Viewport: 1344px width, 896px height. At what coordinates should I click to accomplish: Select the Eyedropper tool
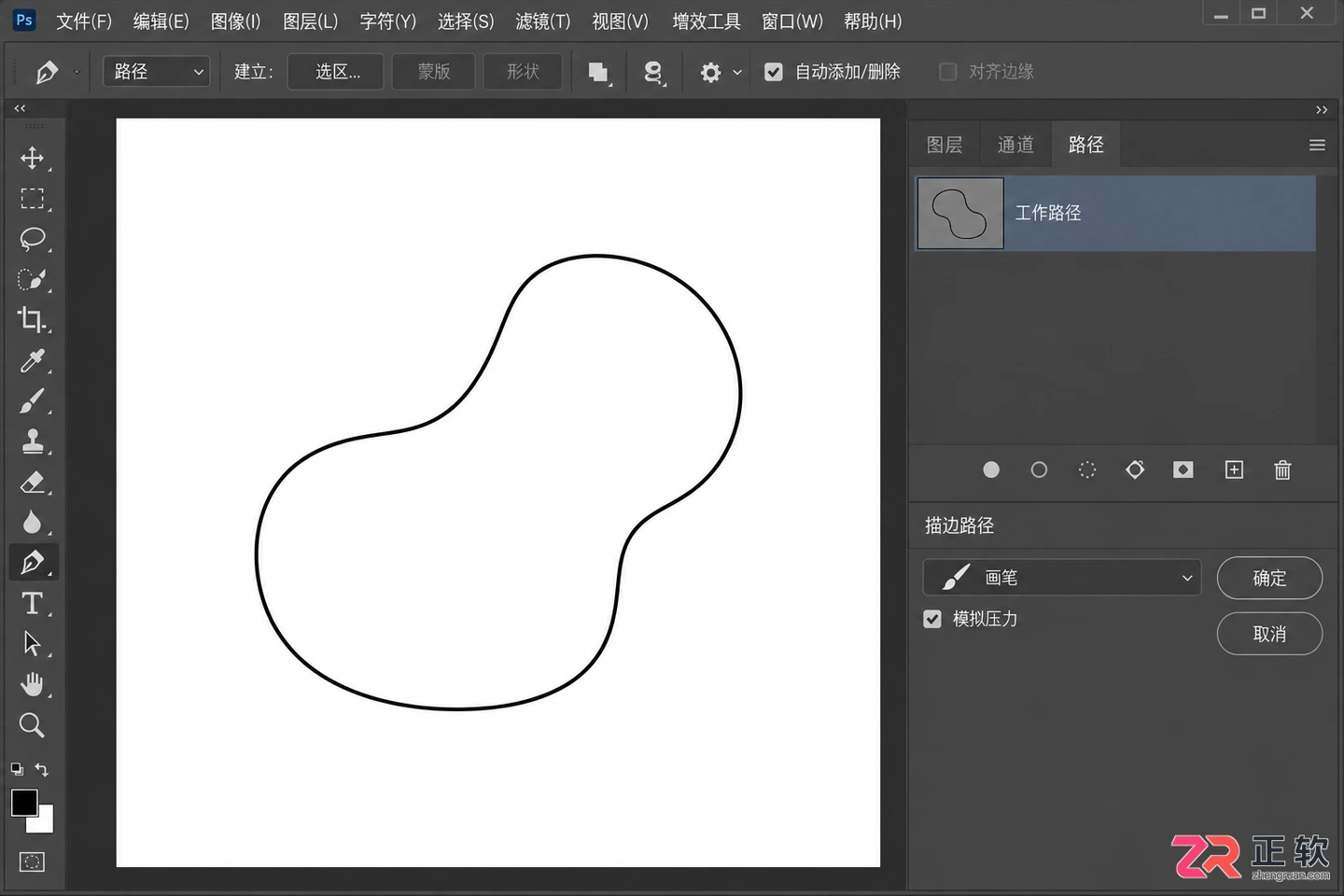pos(33,360)
